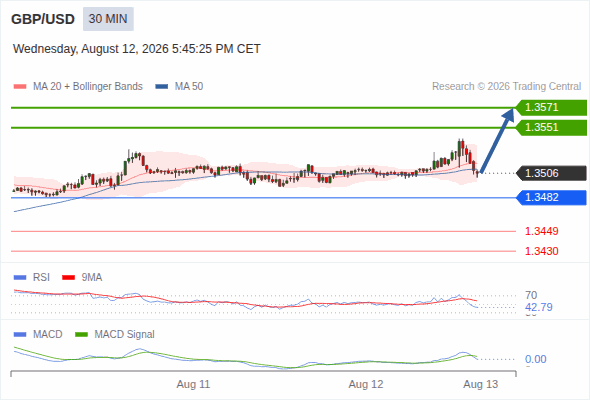Select the 1.3551 green resistance label

(x=551, y=128)
